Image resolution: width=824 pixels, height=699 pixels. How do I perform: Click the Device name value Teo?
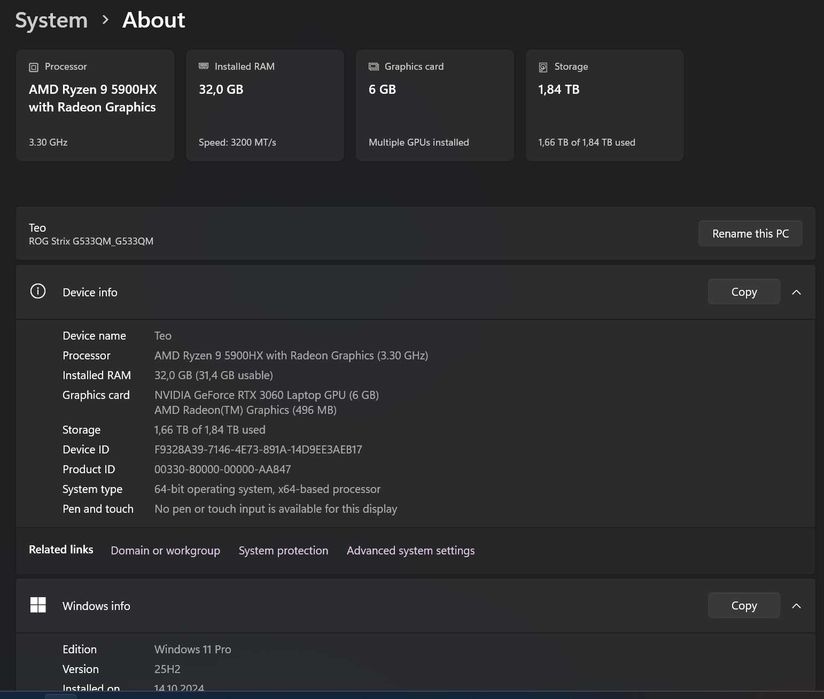coord(163,335)
